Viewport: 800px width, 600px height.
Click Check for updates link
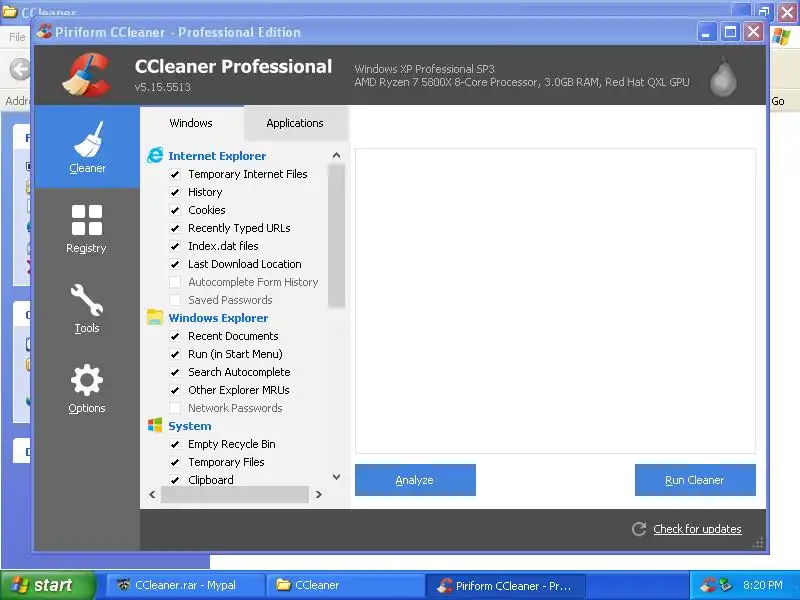click(x=697, y=529)
